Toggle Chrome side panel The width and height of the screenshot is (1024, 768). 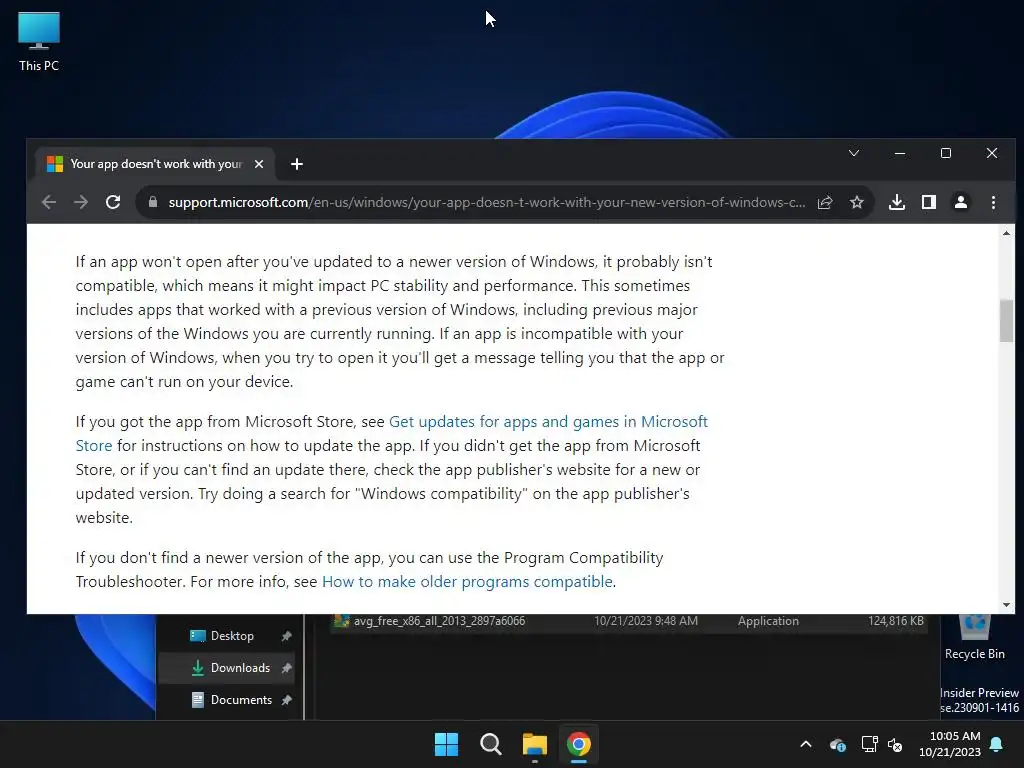[929, 202]
